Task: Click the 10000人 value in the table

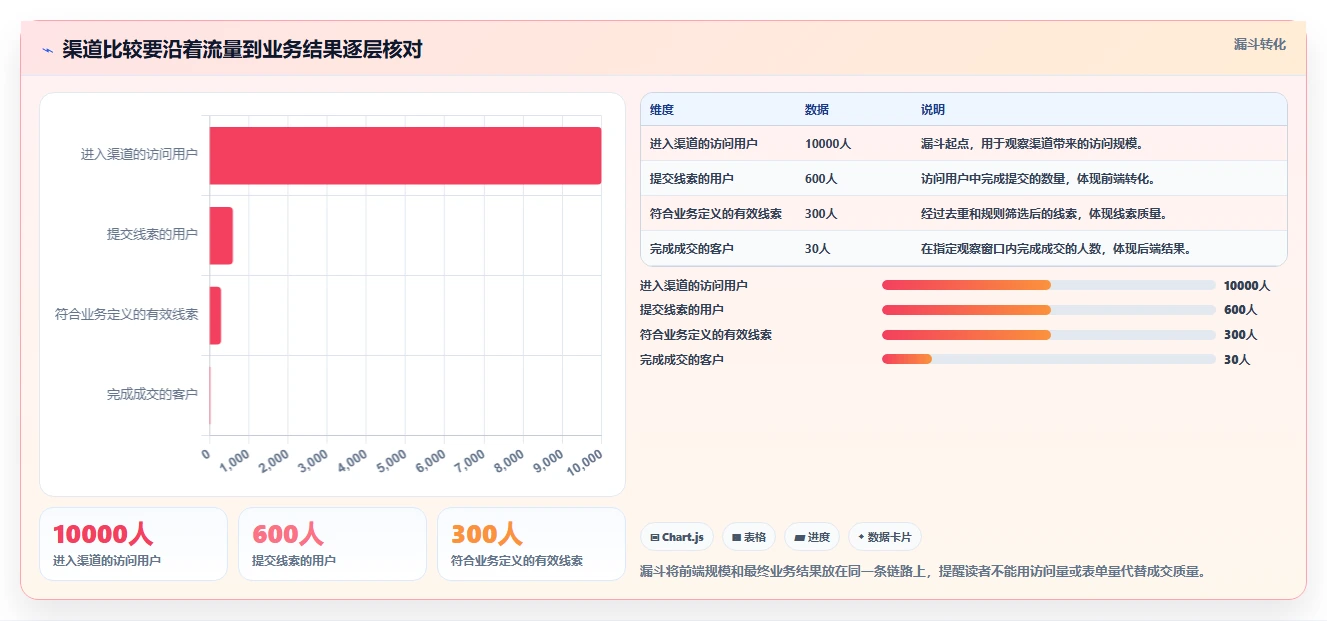Action: tap(828, 144)
